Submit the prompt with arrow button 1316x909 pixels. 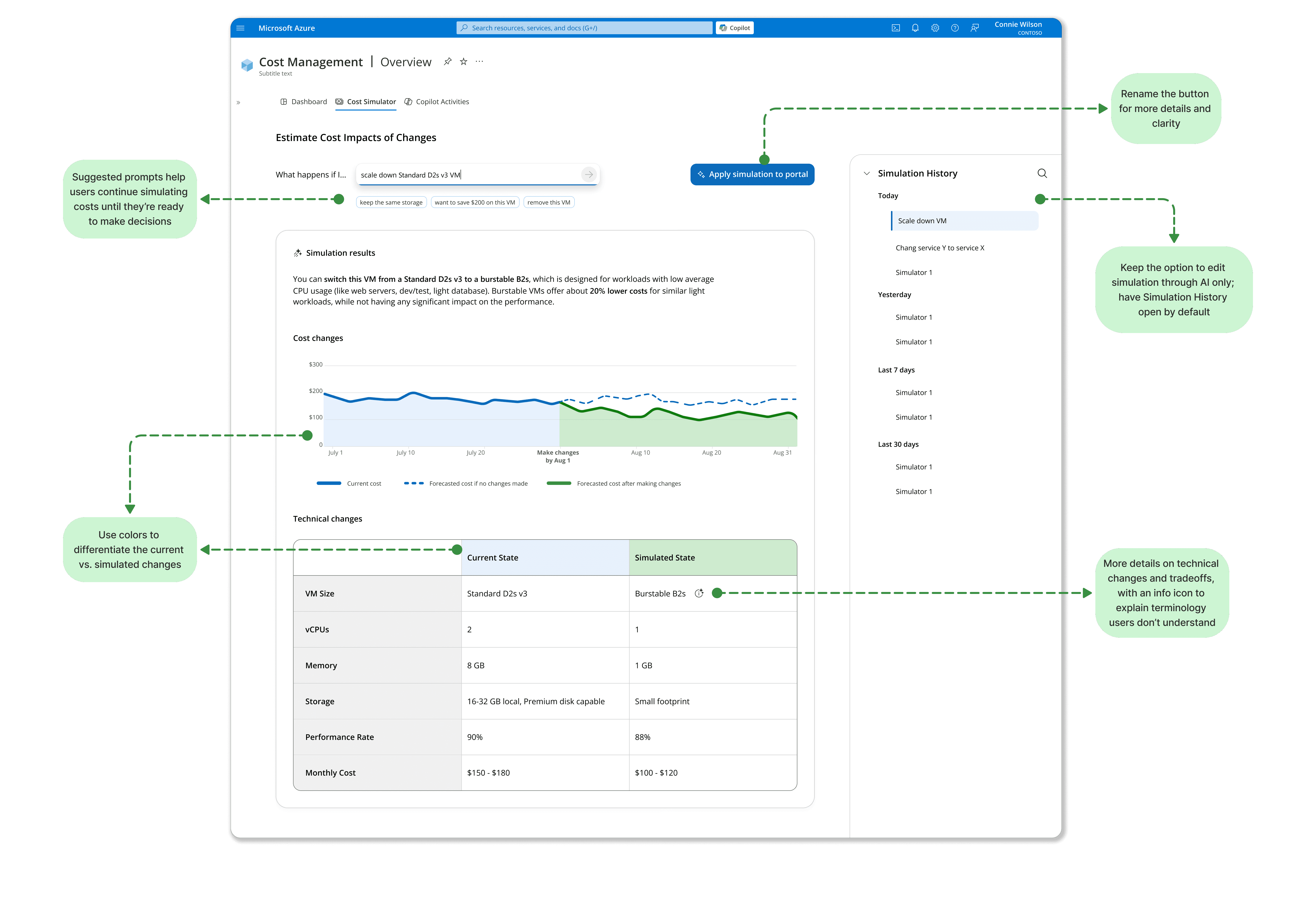point(589,175)
